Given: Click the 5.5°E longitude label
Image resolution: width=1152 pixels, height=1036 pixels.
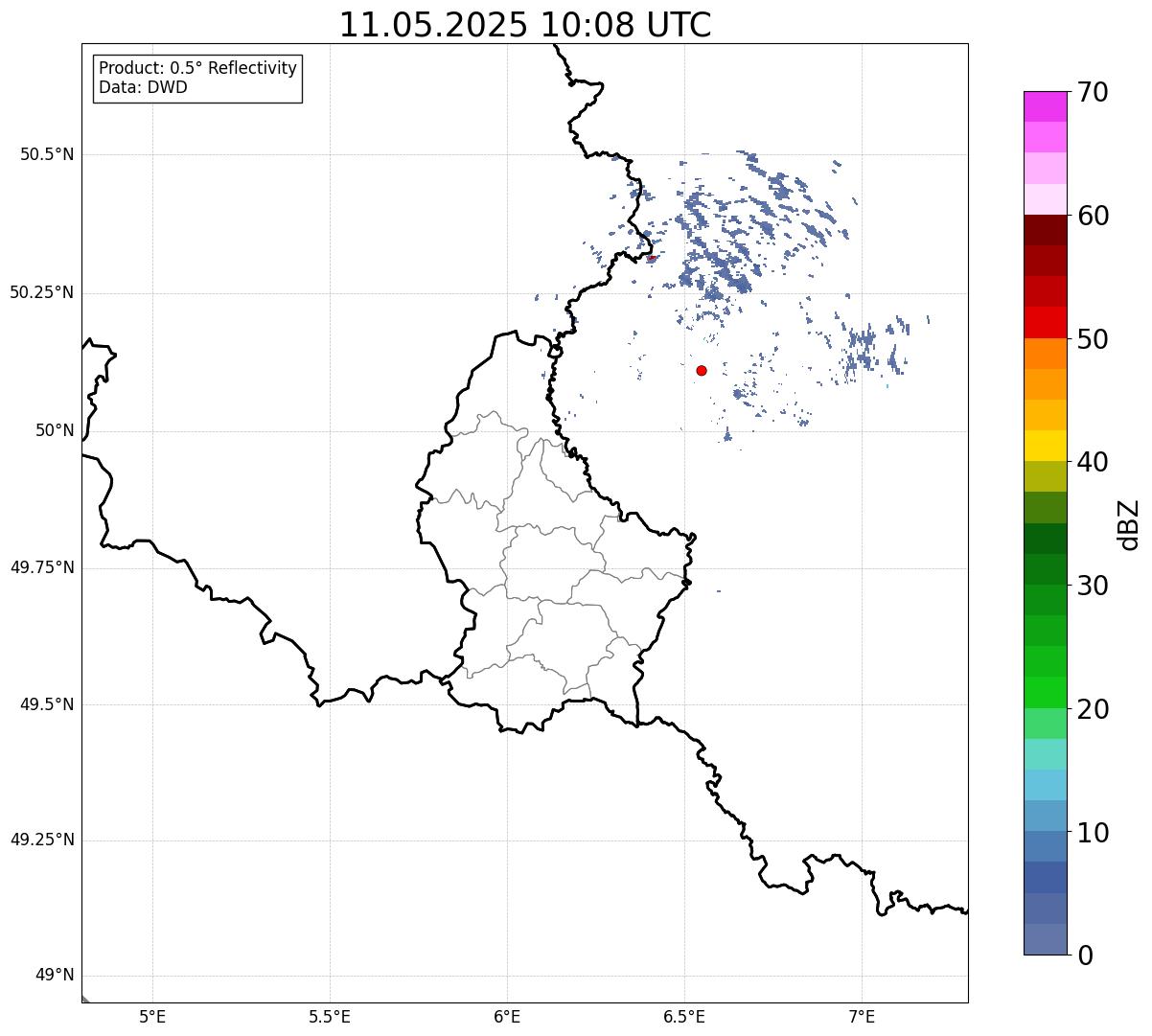Looking at the screenshot, I should (x=330, y=1017).
